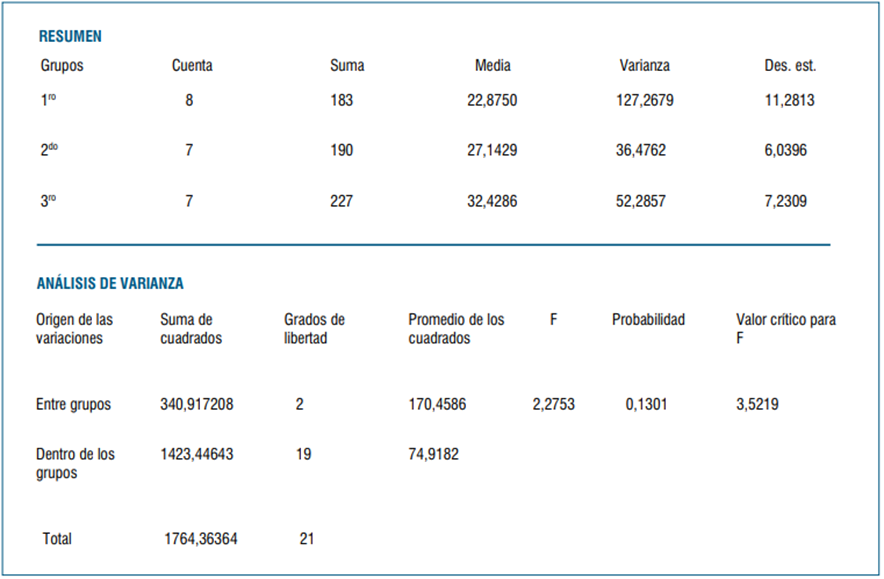The image size is (884, 579).
Task: Click the F value 2,2753
Action: coord(554,405)
